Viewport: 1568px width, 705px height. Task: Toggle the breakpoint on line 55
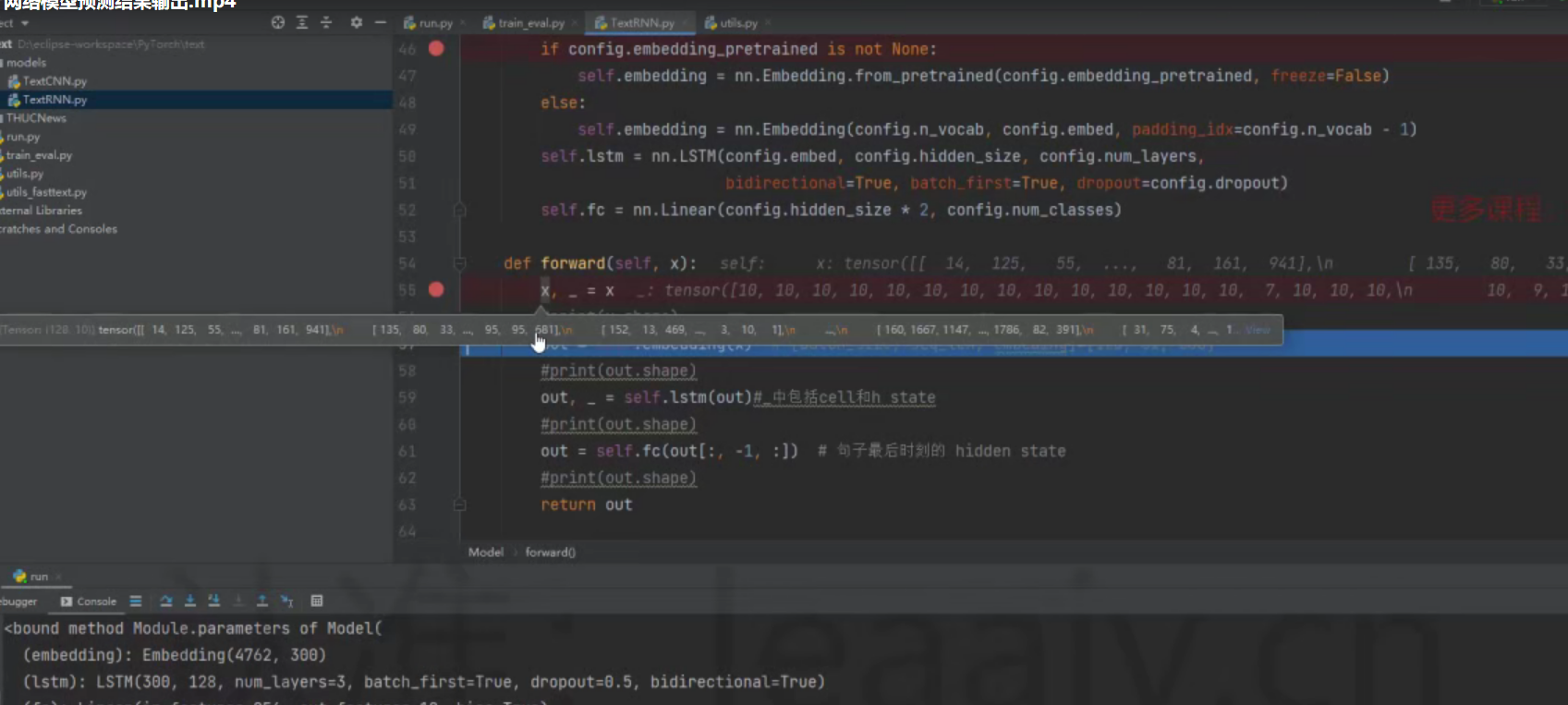436,290
